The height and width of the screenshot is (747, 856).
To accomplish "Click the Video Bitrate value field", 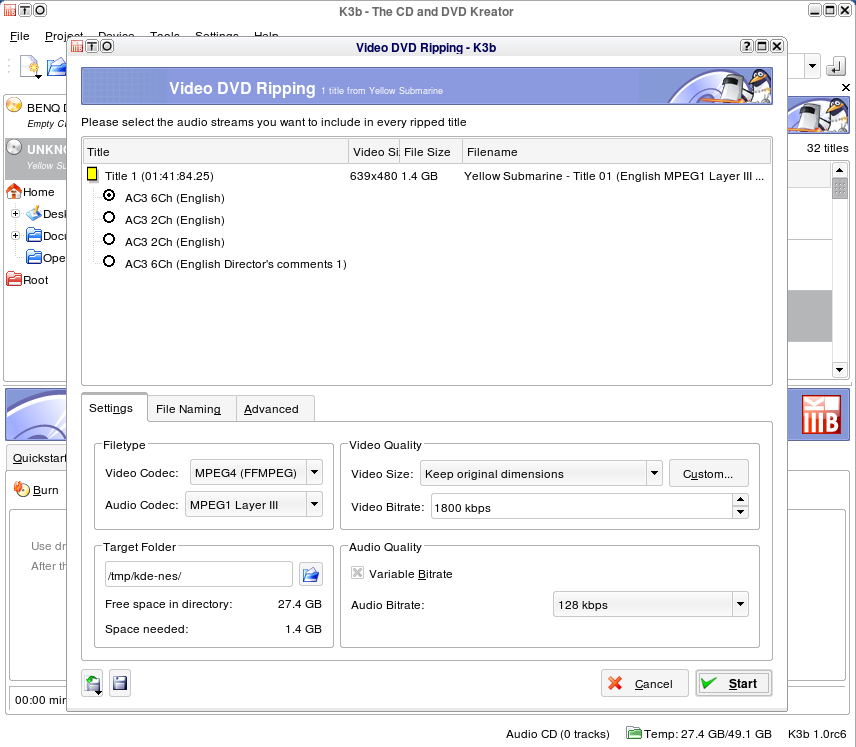I will [582, 507].
